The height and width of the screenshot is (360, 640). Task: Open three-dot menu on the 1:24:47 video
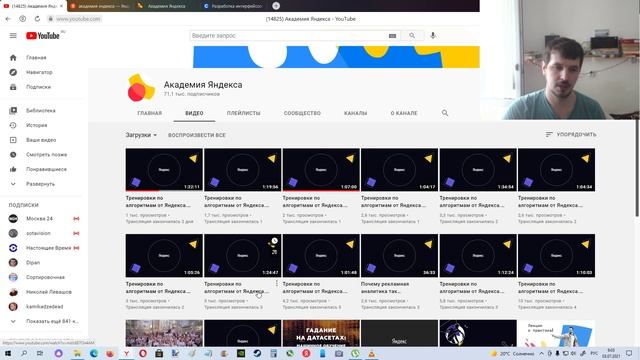point(277,283)
